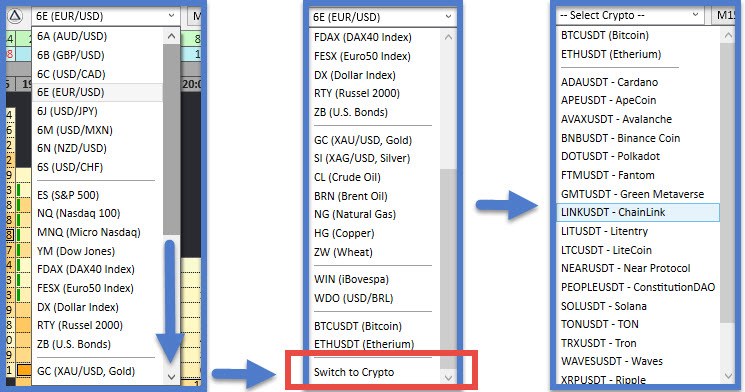
Task: Click the left list scrollbar down arrow
Action: click(x=172, y=377)
